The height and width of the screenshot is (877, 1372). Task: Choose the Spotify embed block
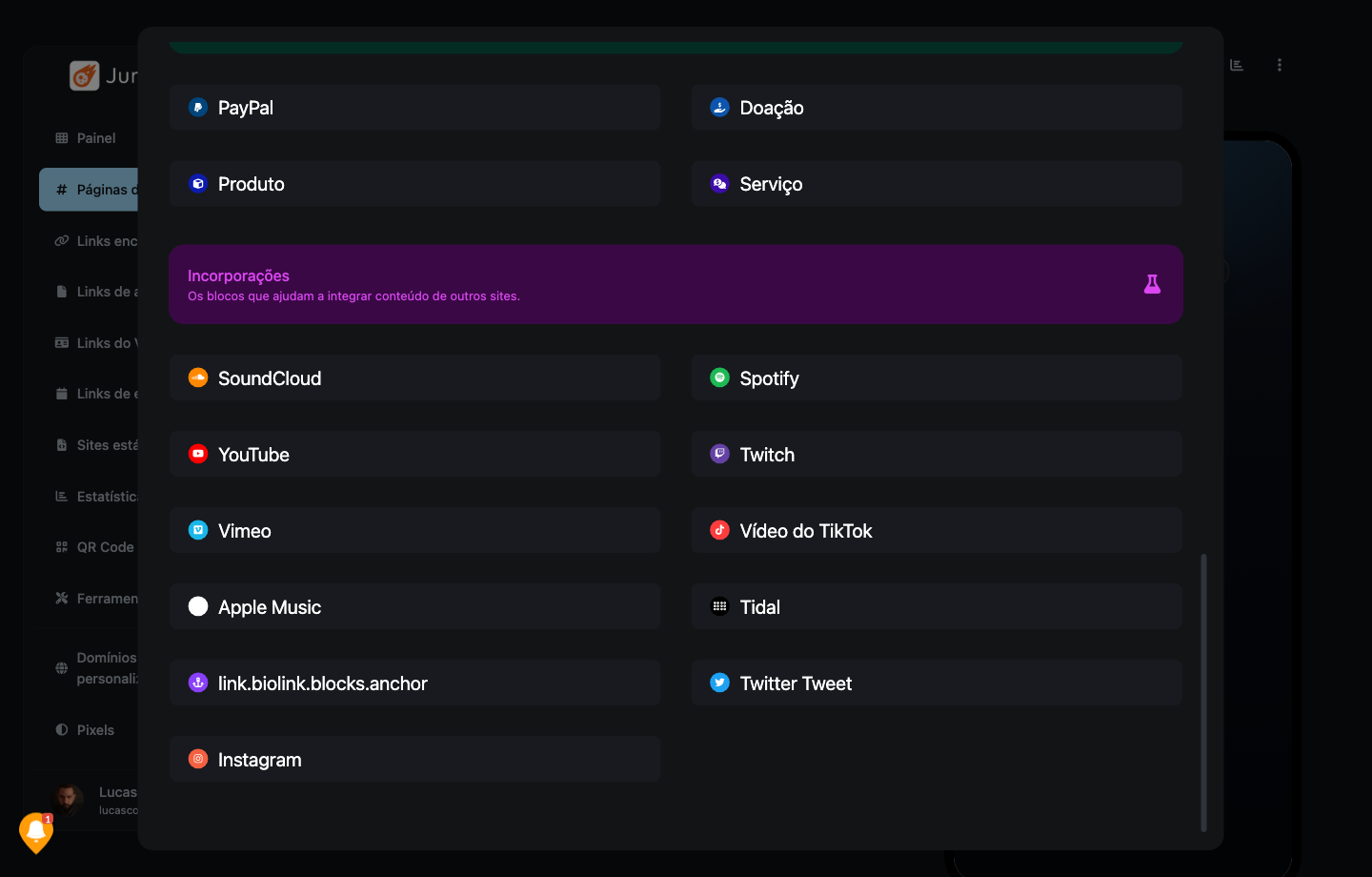pos(937,378)
